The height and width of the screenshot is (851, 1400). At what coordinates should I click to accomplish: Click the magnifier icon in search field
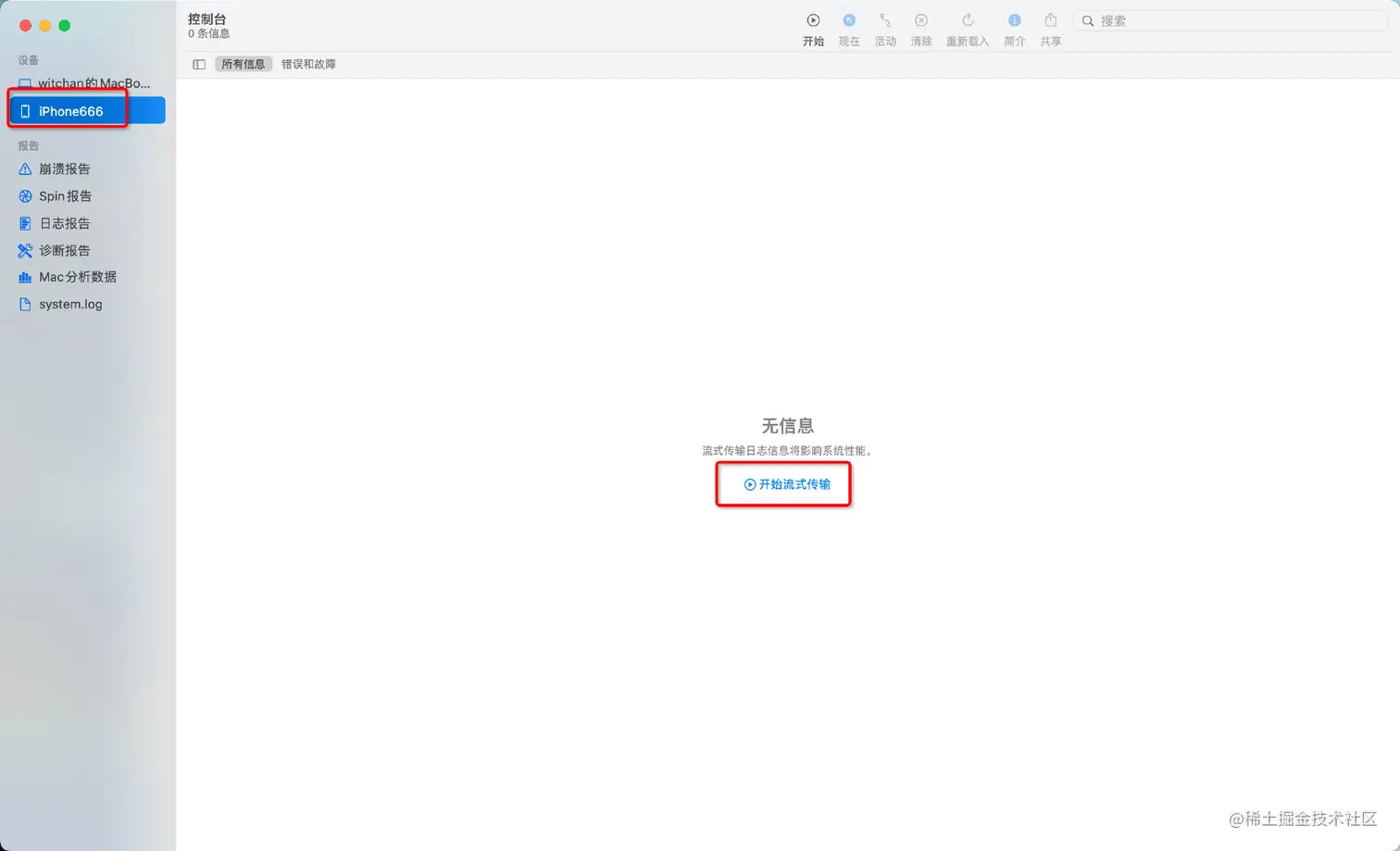click(1088, 20)
